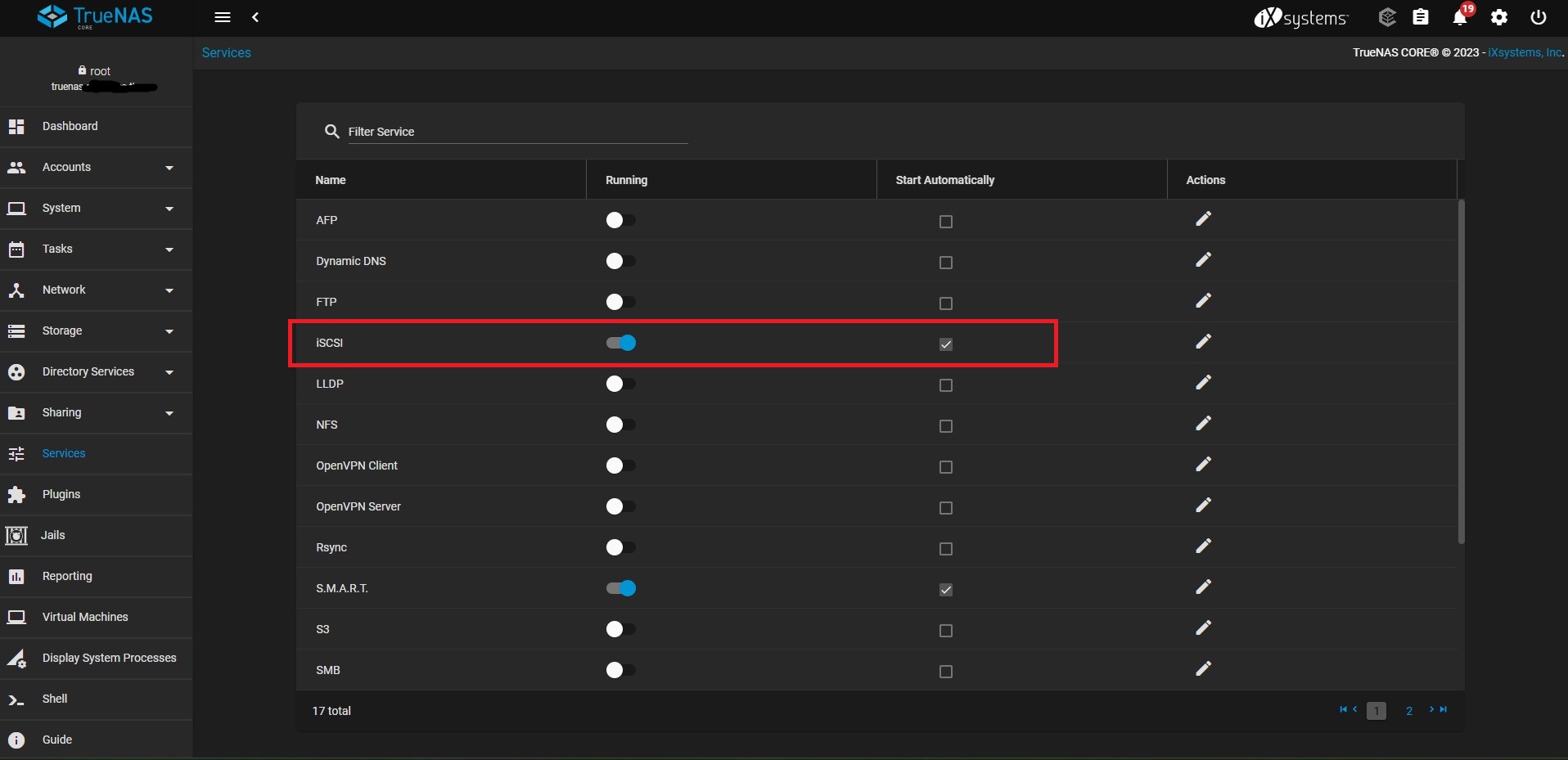The width and height of the screenshot is (1568, 760).
Task: Expand the Directory Services sidebar menu
Action: click(88, 371)
